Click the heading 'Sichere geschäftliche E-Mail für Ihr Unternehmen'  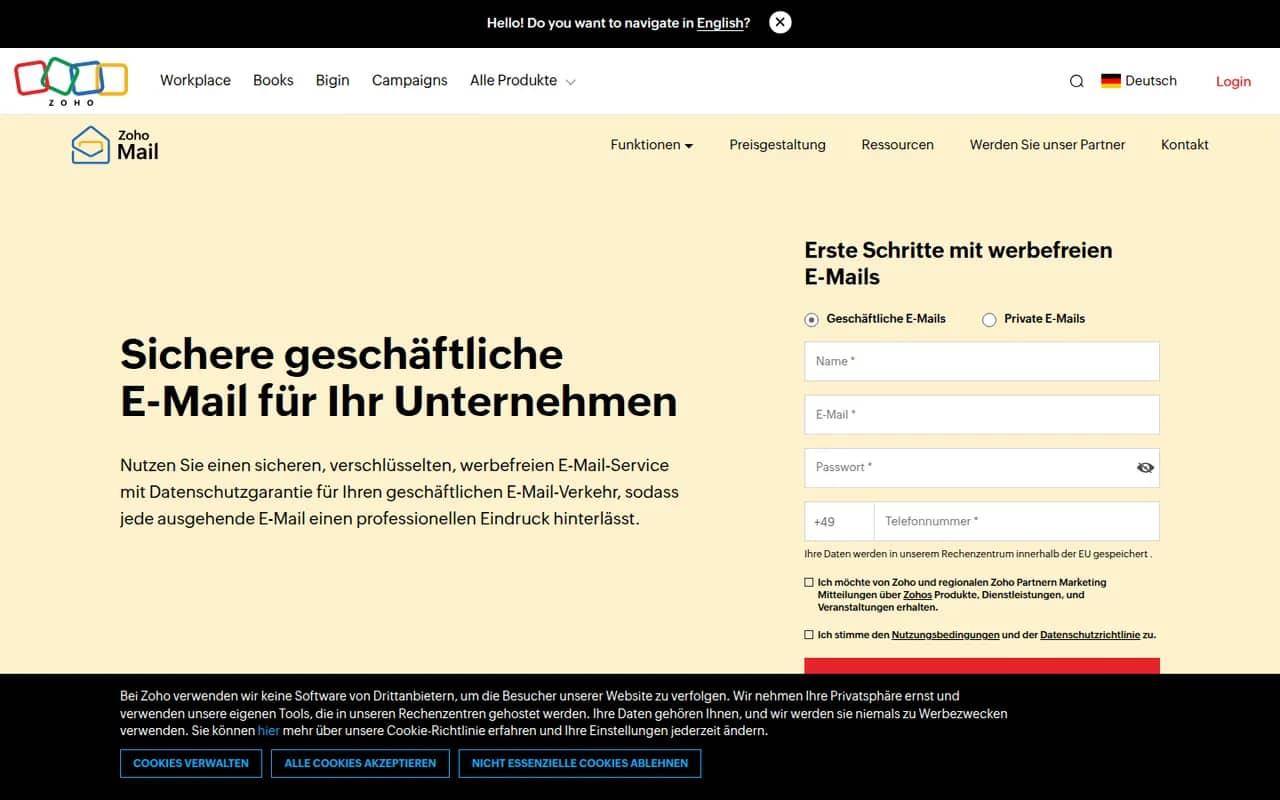point(399,377)
